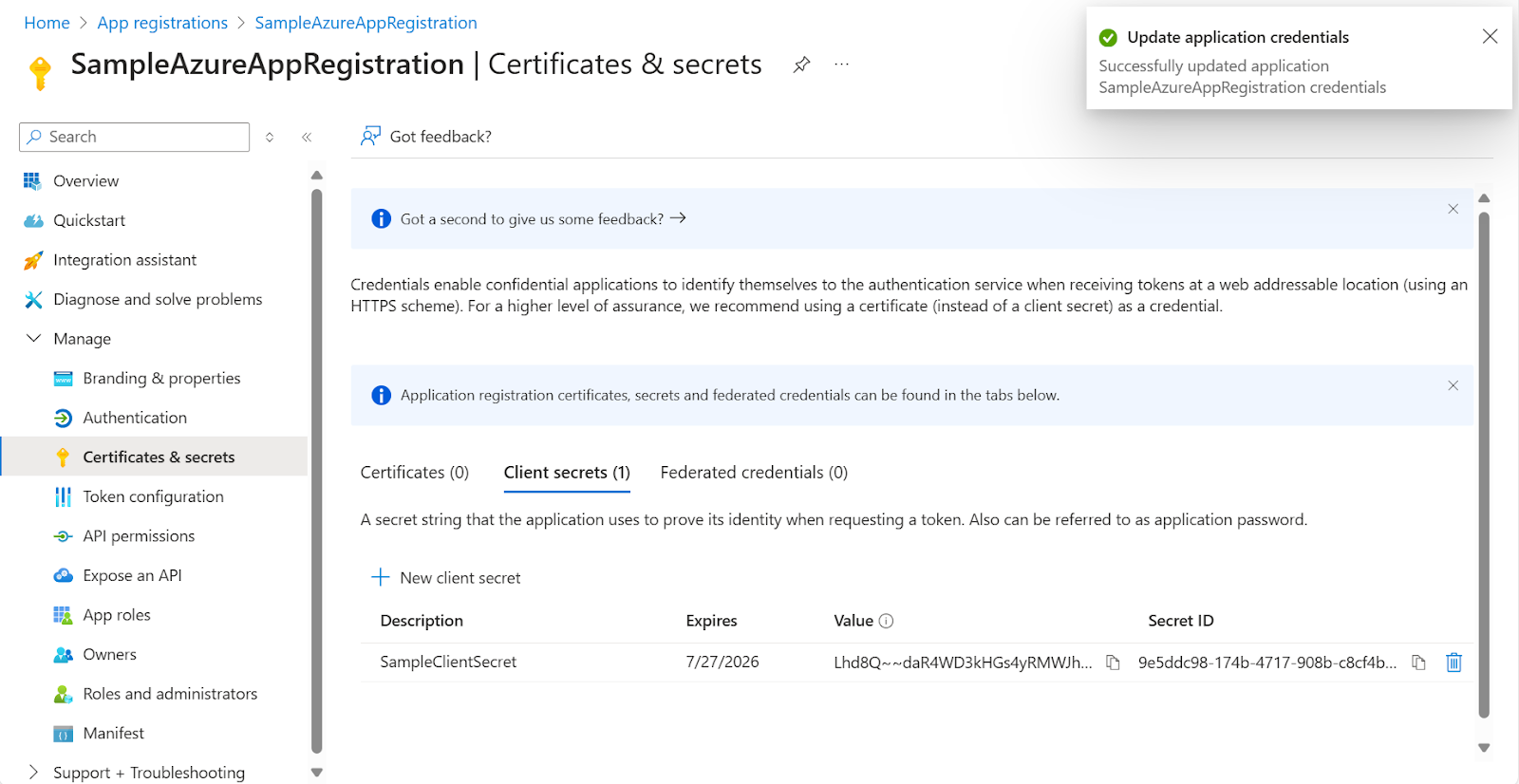Close the feedback request banner
The height and width of the screenshot is (784, 1519).
1453,209
